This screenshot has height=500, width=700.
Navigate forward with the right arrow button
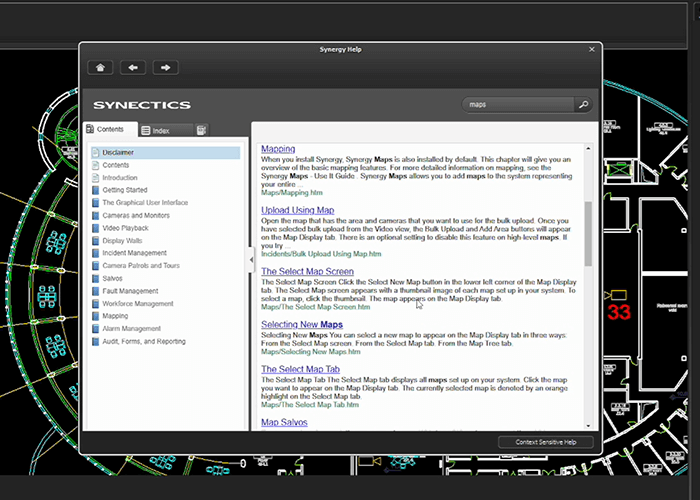[165, 67]
